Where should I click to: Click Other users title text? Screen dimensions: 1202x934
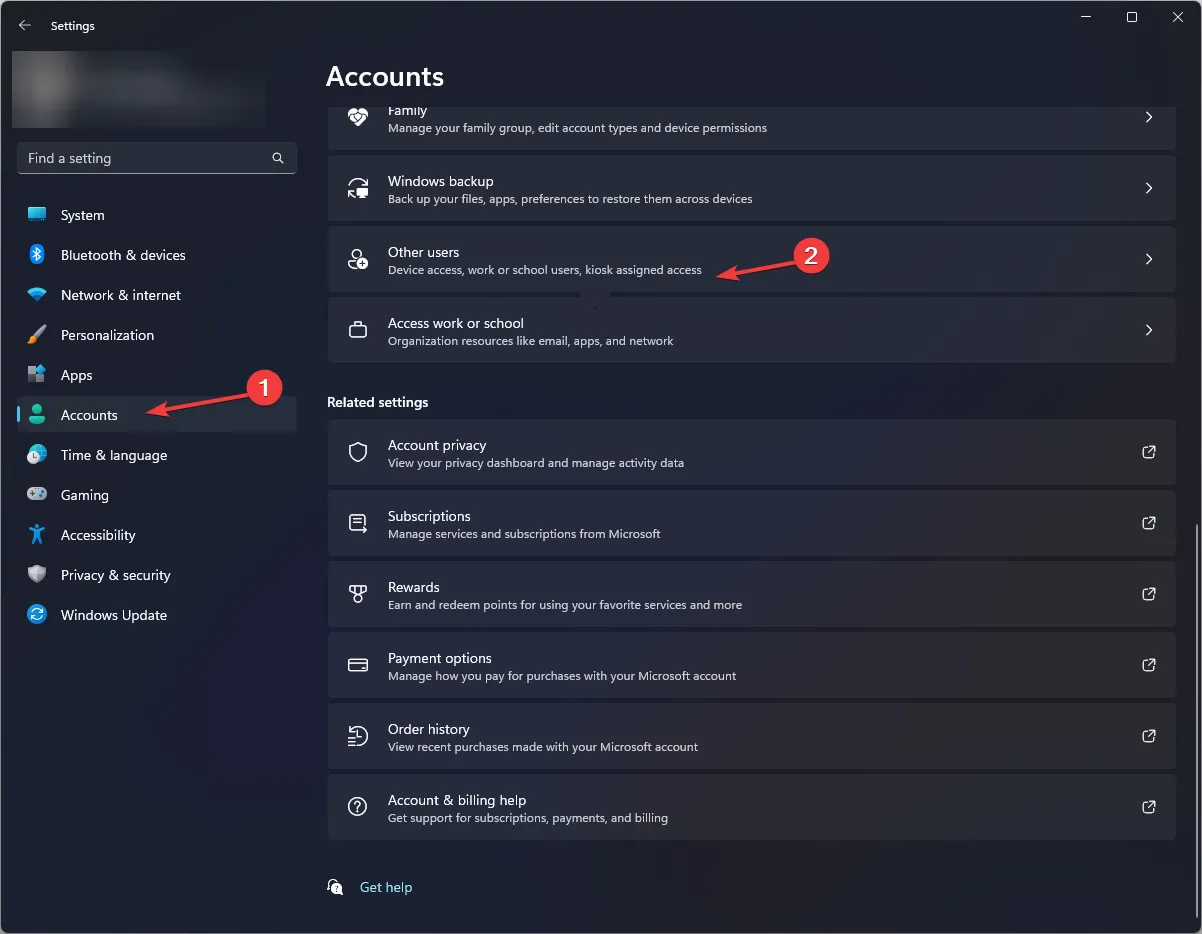tap(424, 252)
